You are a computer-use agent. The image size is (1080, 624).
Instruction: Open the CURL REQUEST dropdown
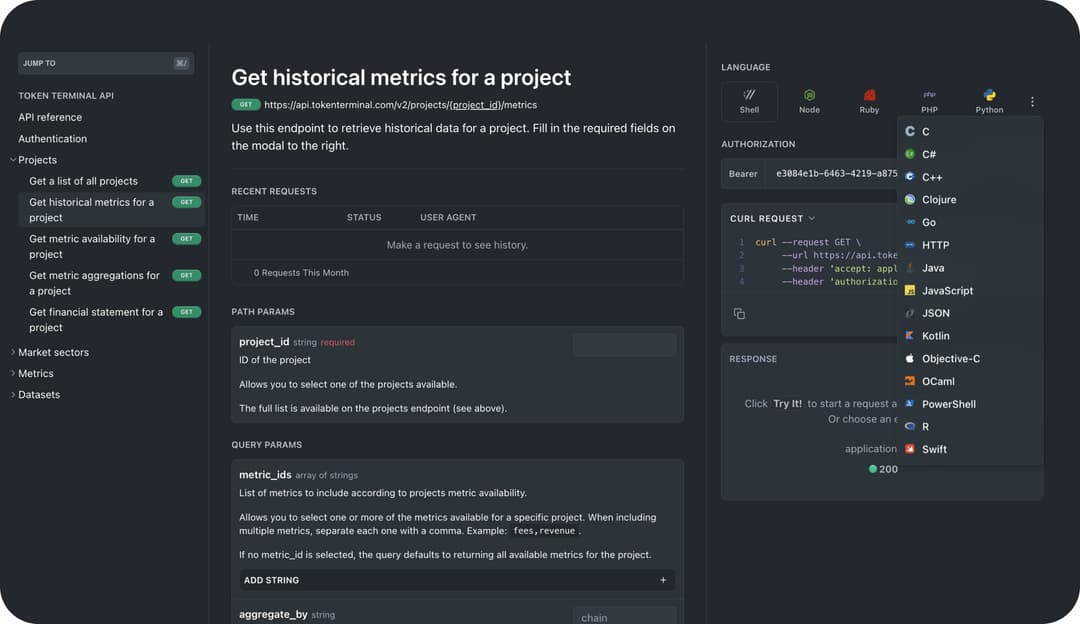(x=773, y=218)
